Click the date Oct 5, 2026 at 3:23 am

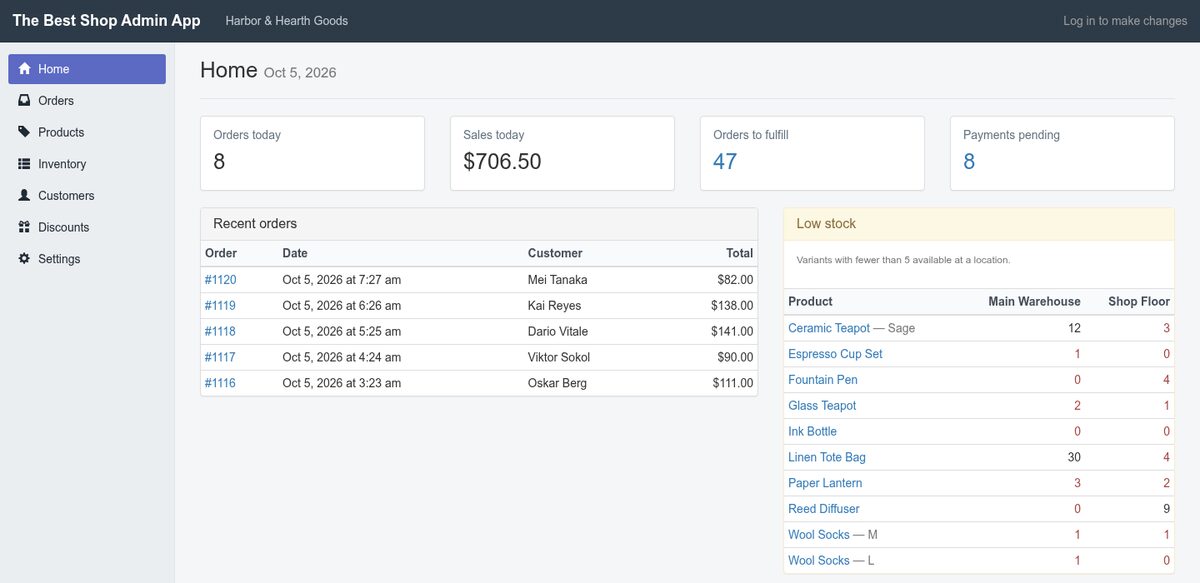tap(342, 383)
